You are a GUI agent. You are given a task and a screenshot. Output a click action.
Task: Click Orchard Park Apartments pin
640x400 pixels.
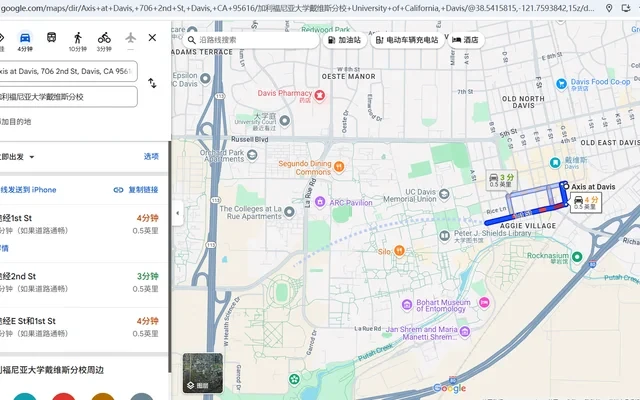click(x=252, y=155)
